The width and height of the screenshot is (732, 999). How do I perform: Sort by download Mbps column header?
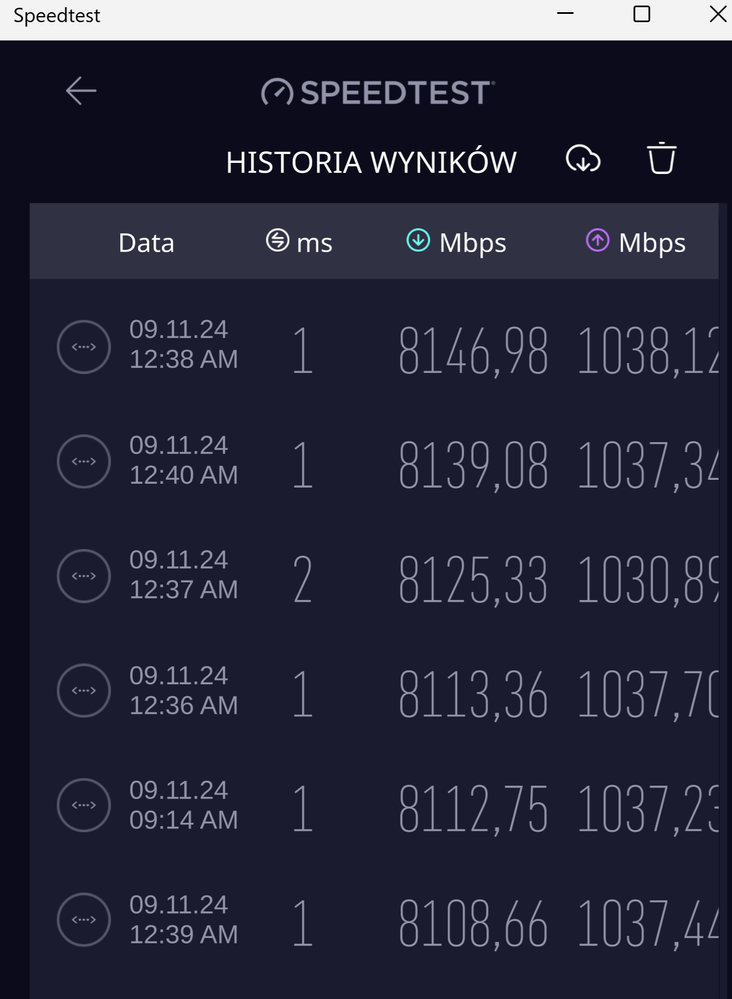coord(456,242)
